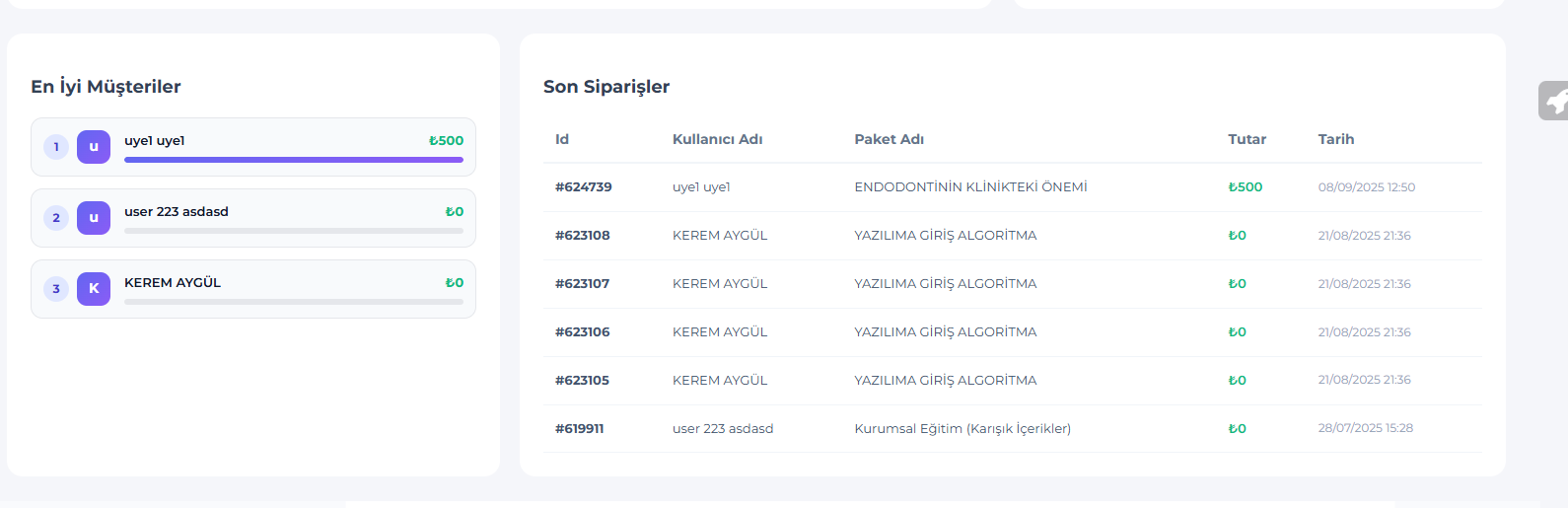Click the Paket Adı column header
The height and width of the screenshot is (508, 1568).
coord(889,139)
